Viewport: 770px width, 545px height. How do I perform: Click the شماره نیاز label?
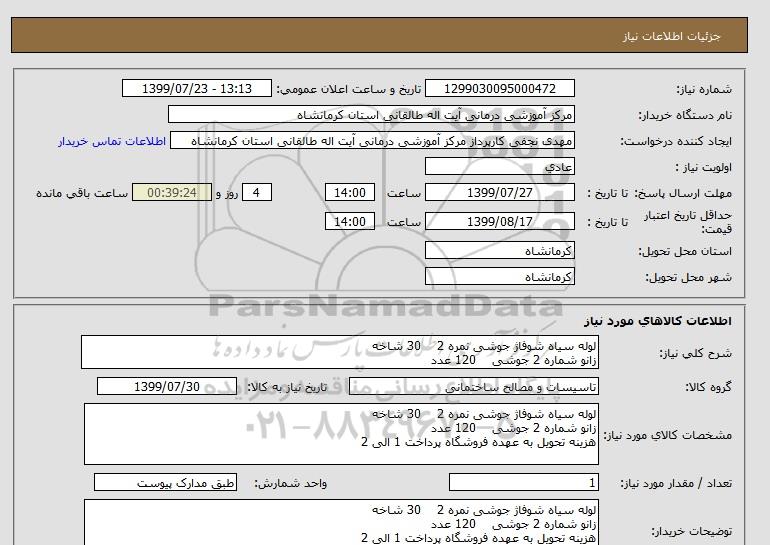(704, 90)
